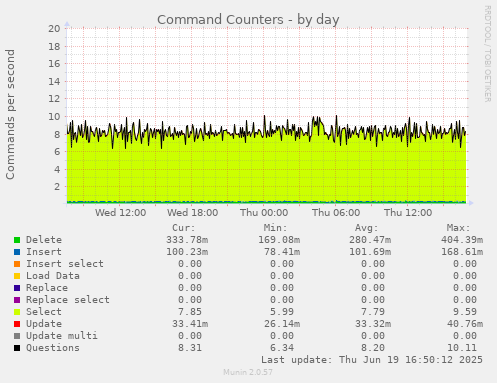Click the Wed 12:00 time axis label
Image resolution: width=497 pixels, height=383 pixels.
coord(120,213)
